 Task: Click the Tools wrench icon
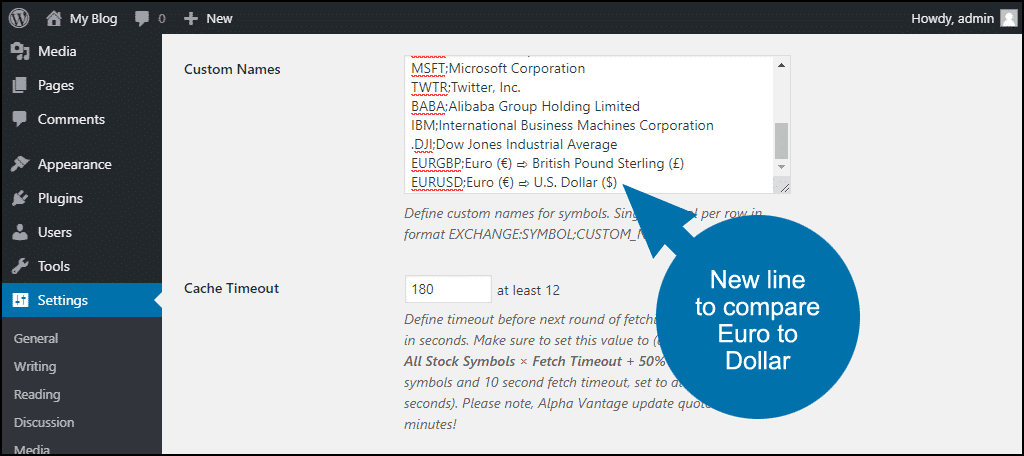(x=20, y=266)
